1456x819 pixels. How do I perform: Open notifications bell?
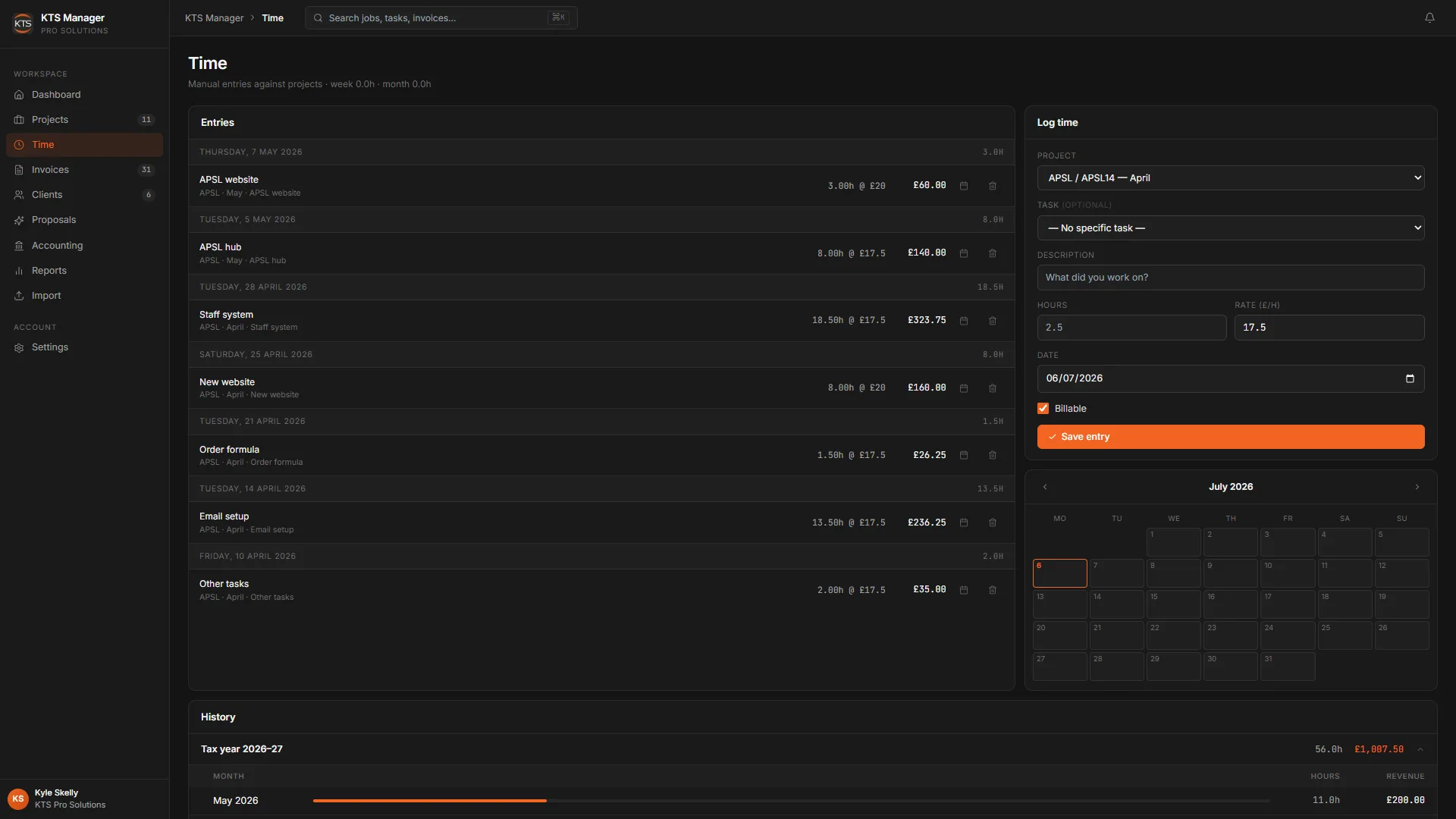[1429, 17]
